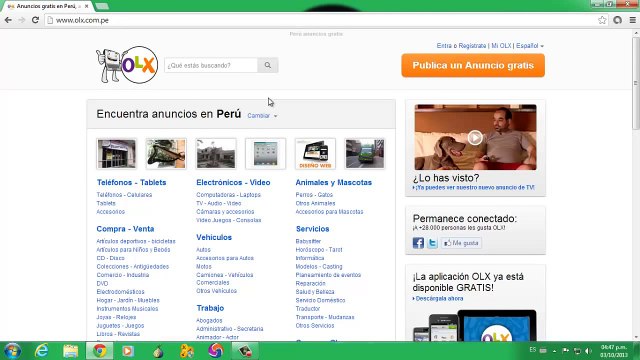Screen dimensions: 640x360
Task: Click the browser forward arrow
Action: pos(22,20)
